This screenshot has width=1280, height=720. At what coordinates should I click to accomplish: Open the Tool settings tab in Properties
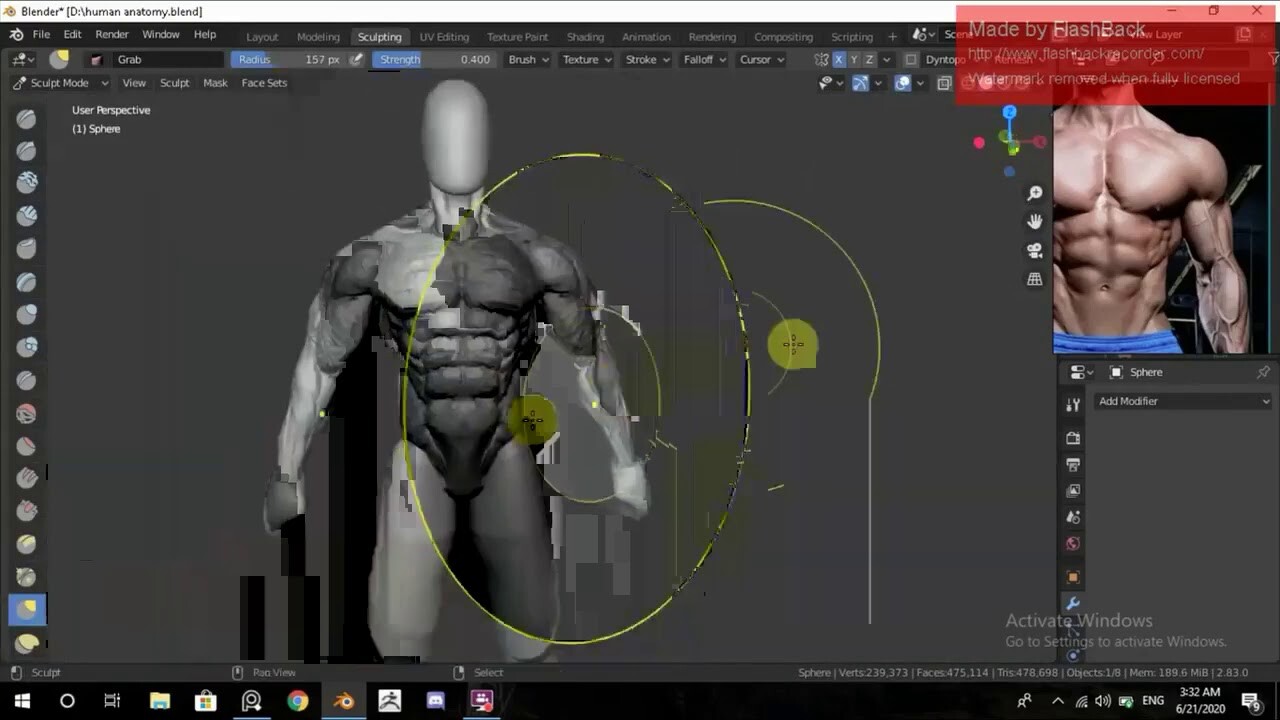[1072, 404]
